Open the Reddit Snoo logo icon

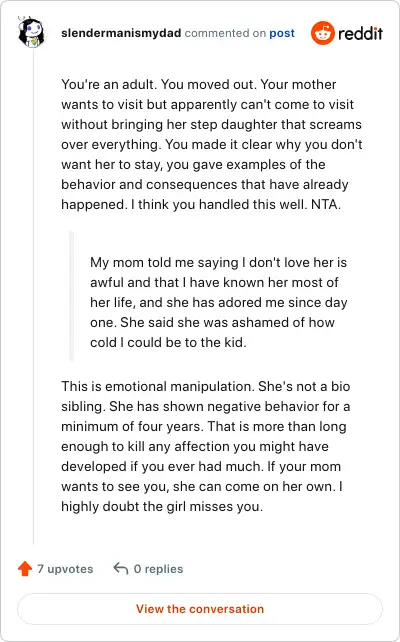coord(323,33)
